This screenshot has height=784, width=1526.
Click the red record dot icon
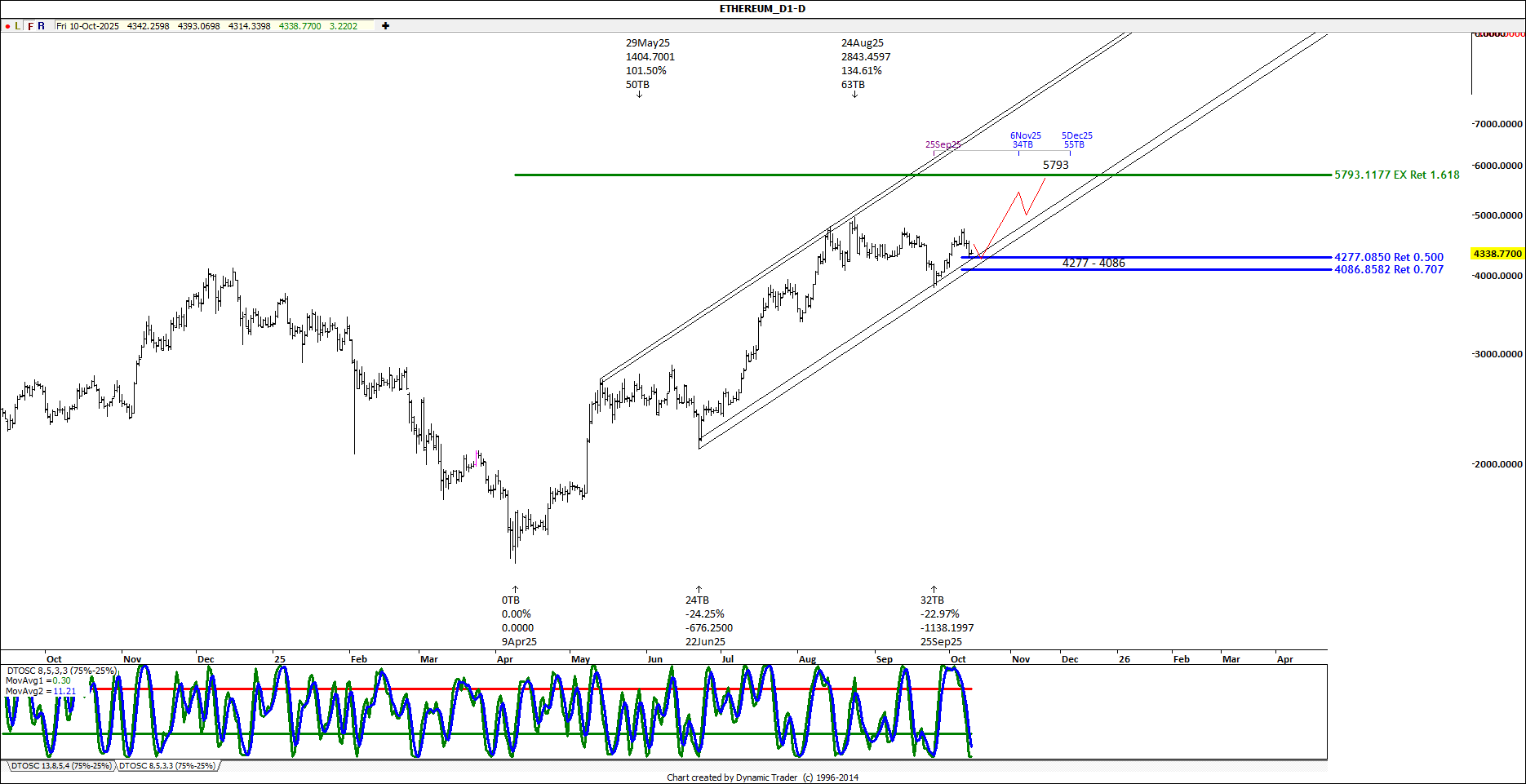tap(7, 26)
